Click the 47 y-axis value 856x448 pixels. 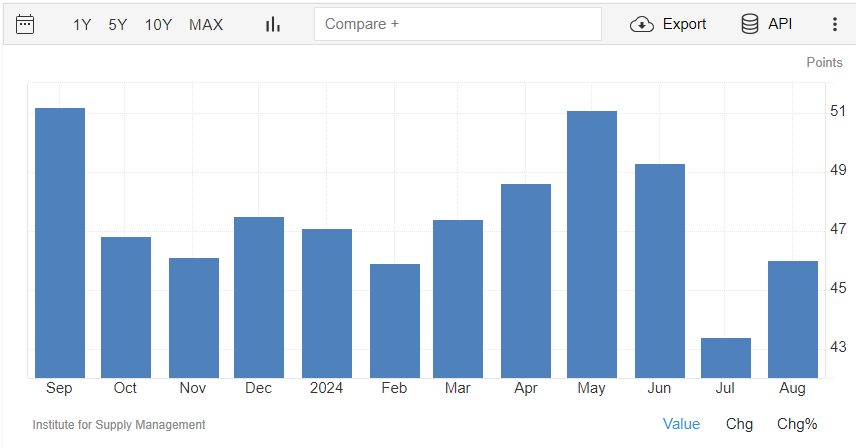(x=838, y=229)
